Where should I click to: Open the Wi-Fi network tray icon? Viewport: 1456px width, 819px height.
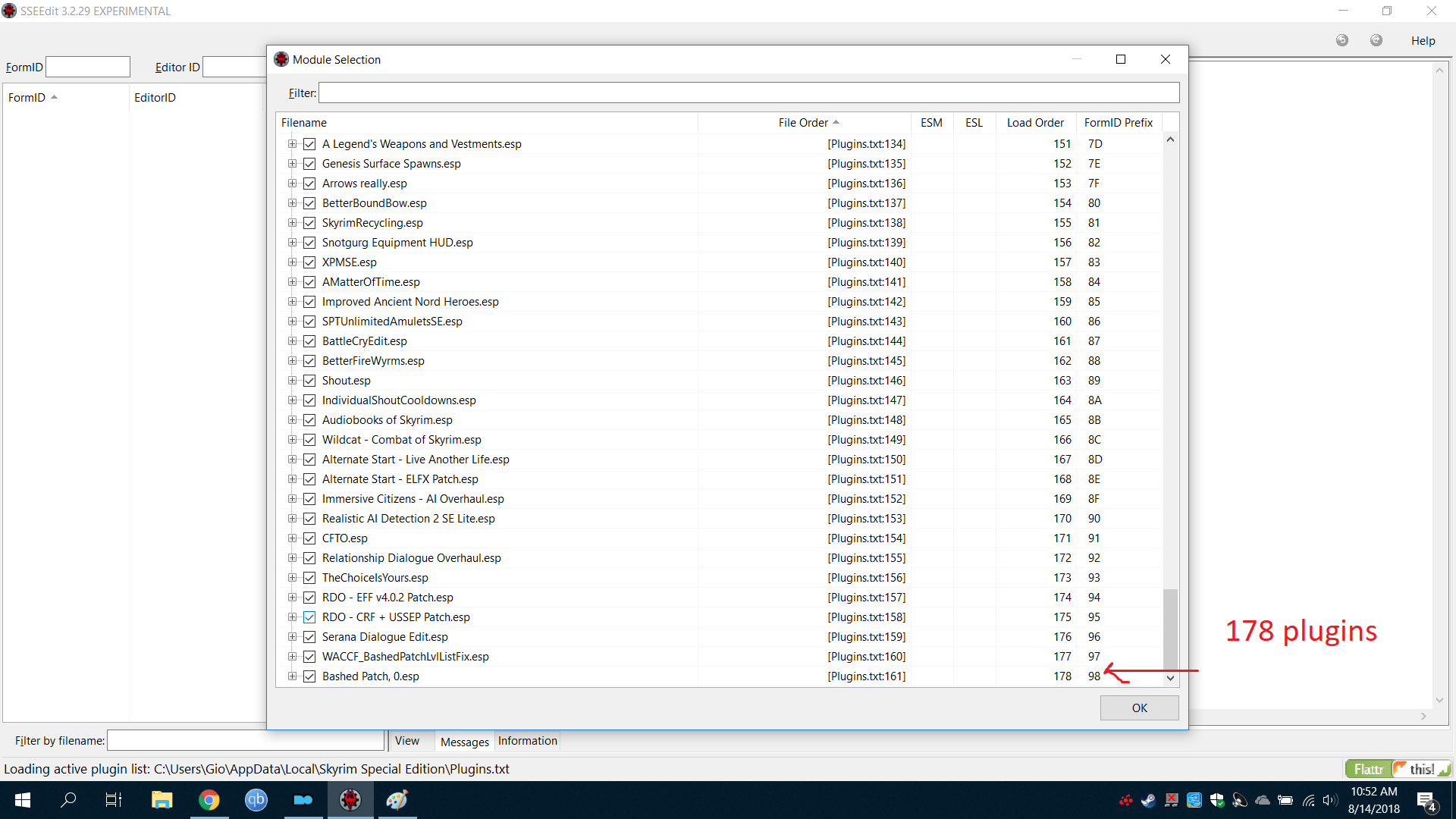(x=1308, y=800)
